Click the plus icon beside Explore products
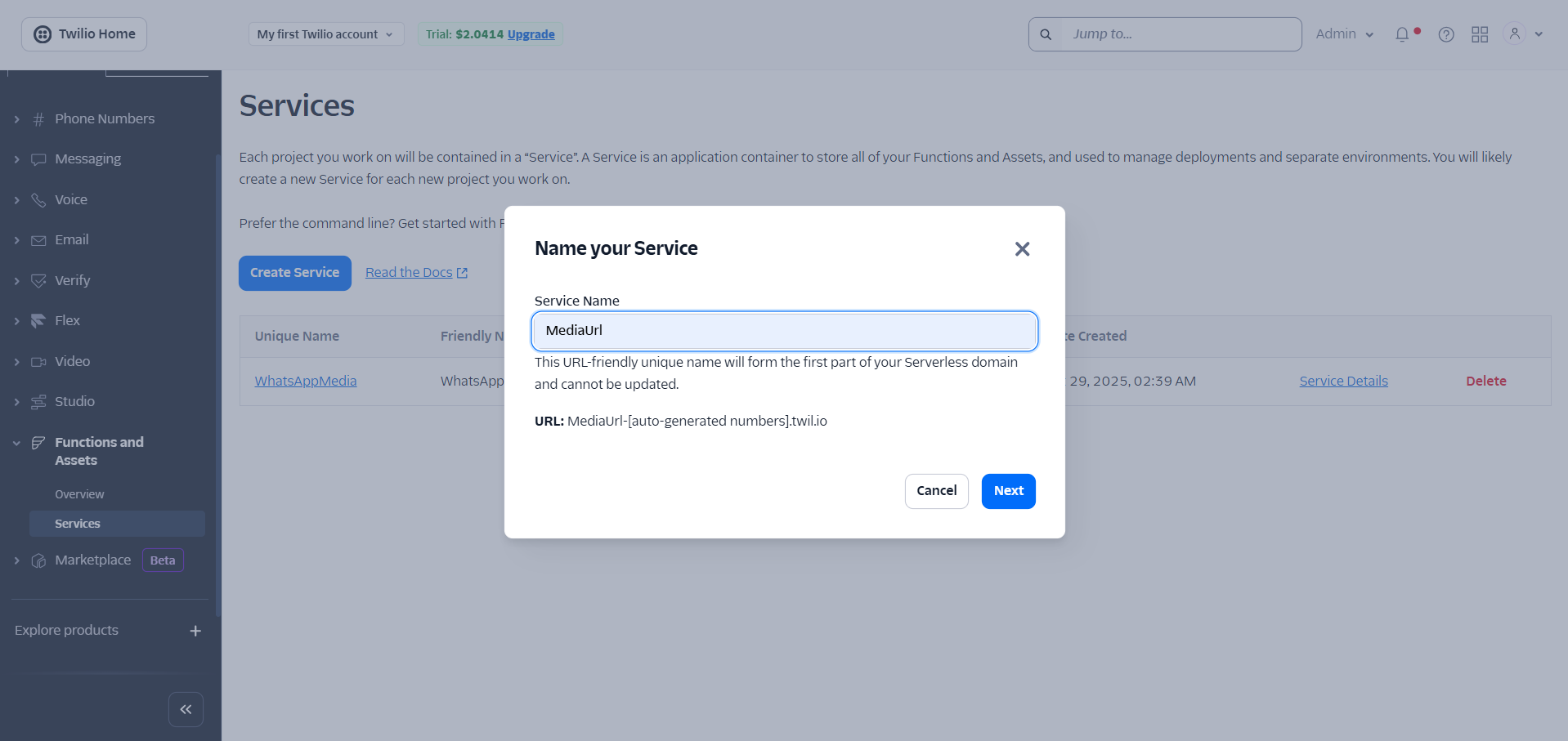The width and height of the screenshot is (1568, 741). point(195,631)
